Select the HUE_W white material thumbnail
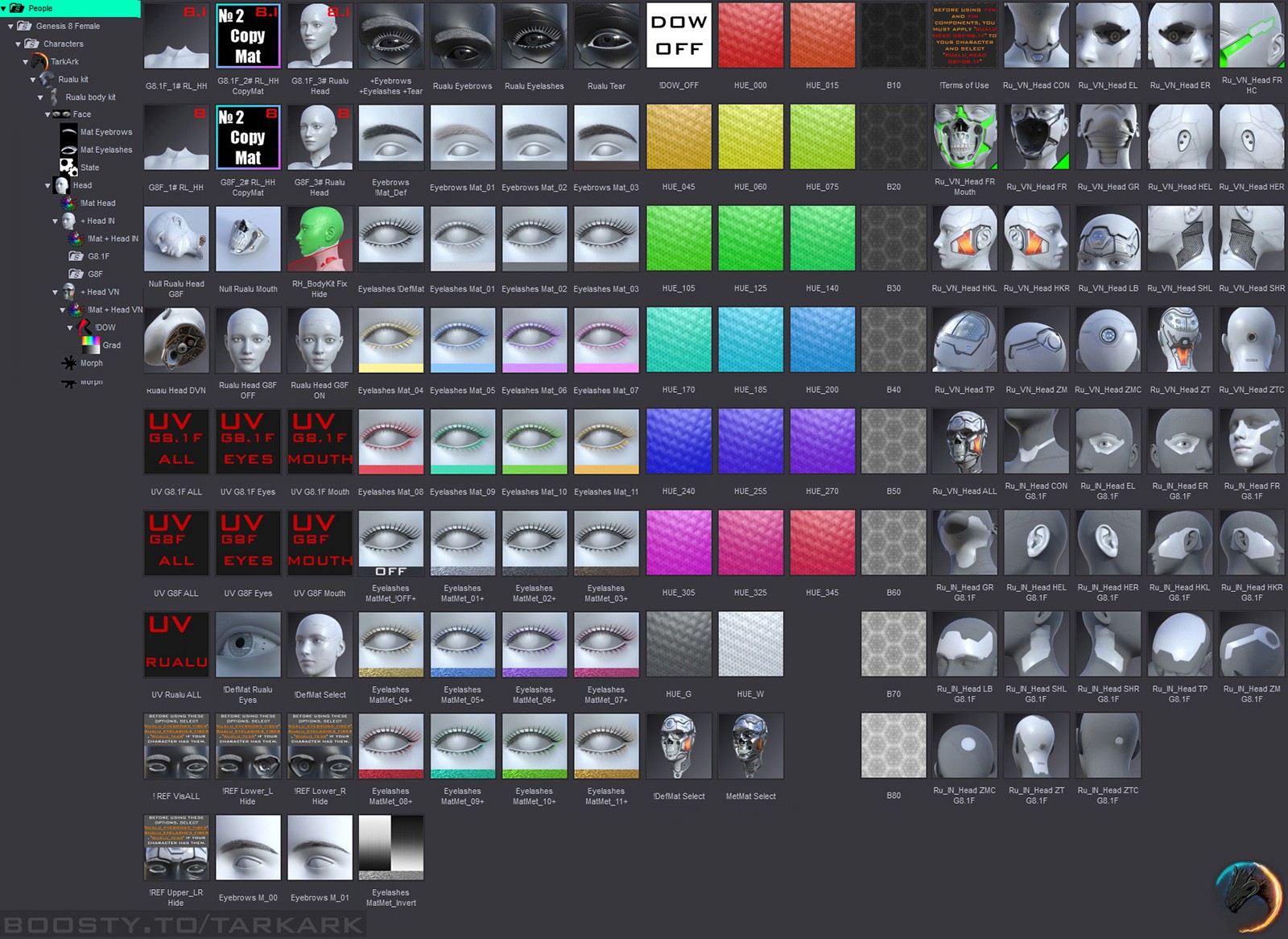 coord(750,644)
